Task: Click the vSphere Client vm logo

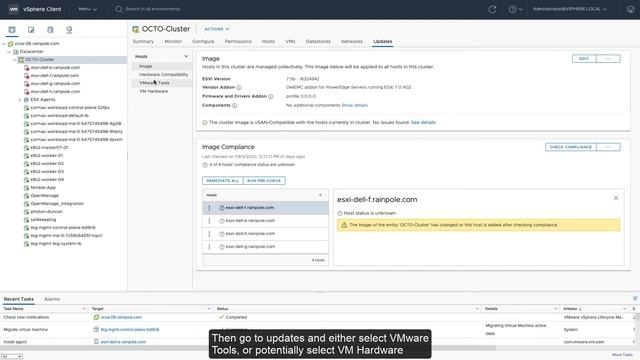Action: tap(13, 9)
